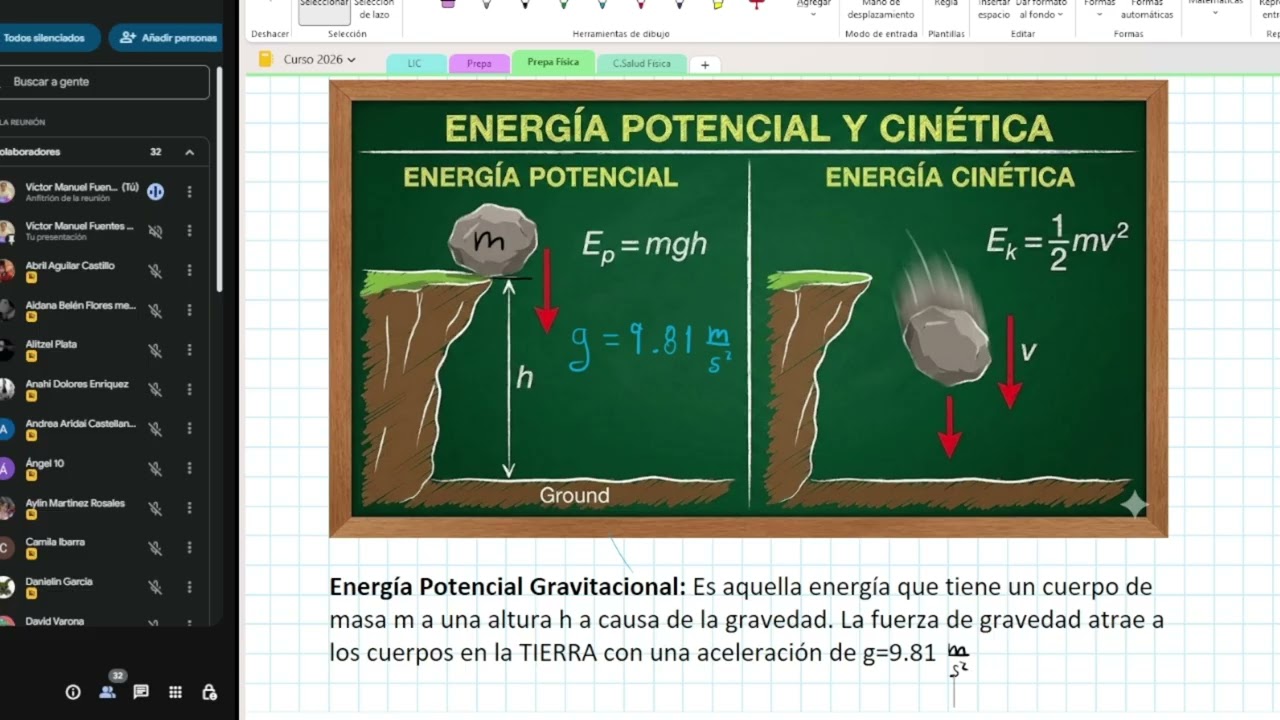Screen dimensions: 1280x720
Task: Click the sparkle icon on chalkboard corner
Action: [1134, 504]
